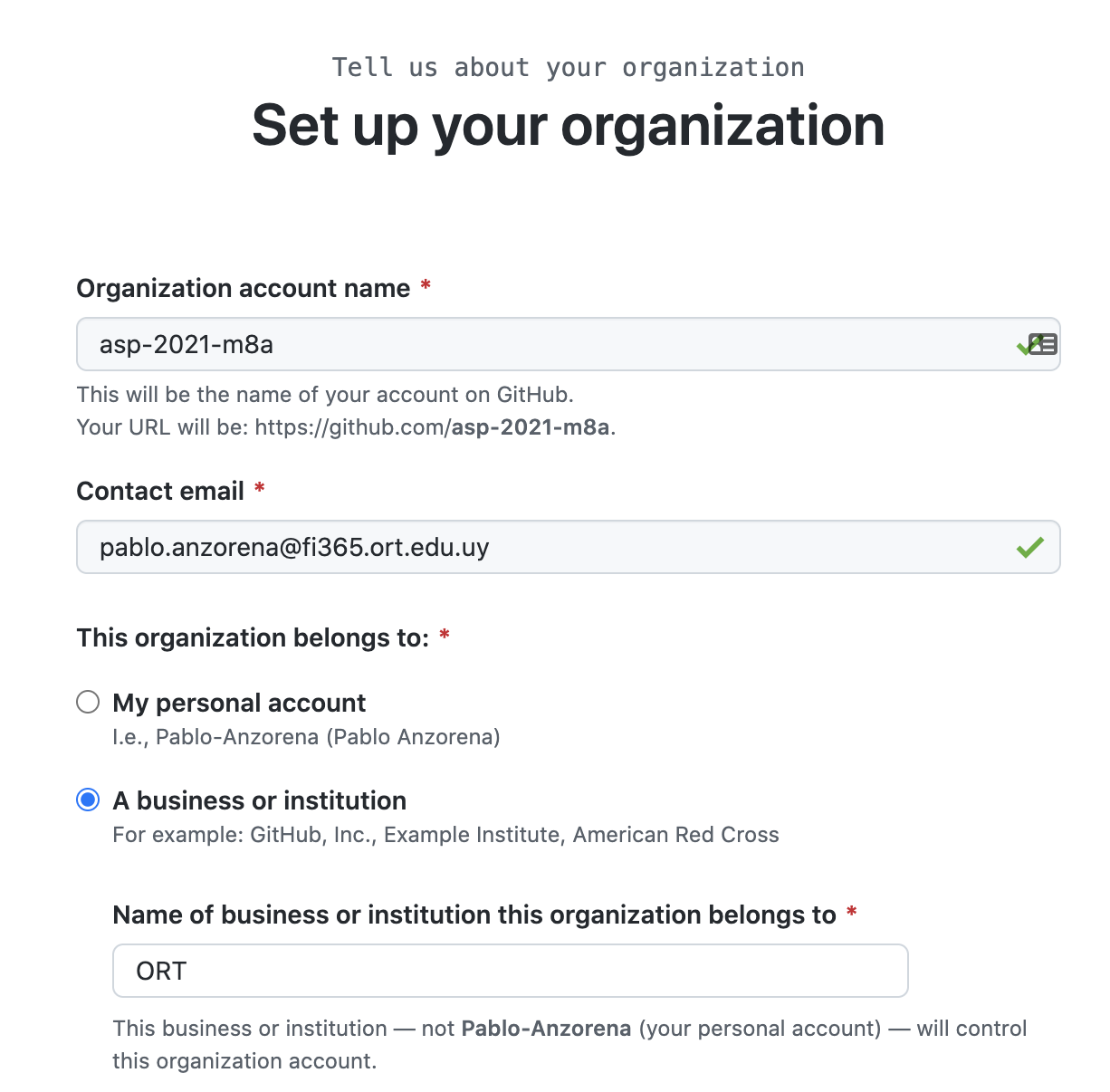Select the My personal account radio button
Screen dimensions: 1110x1092
point(88,702)
